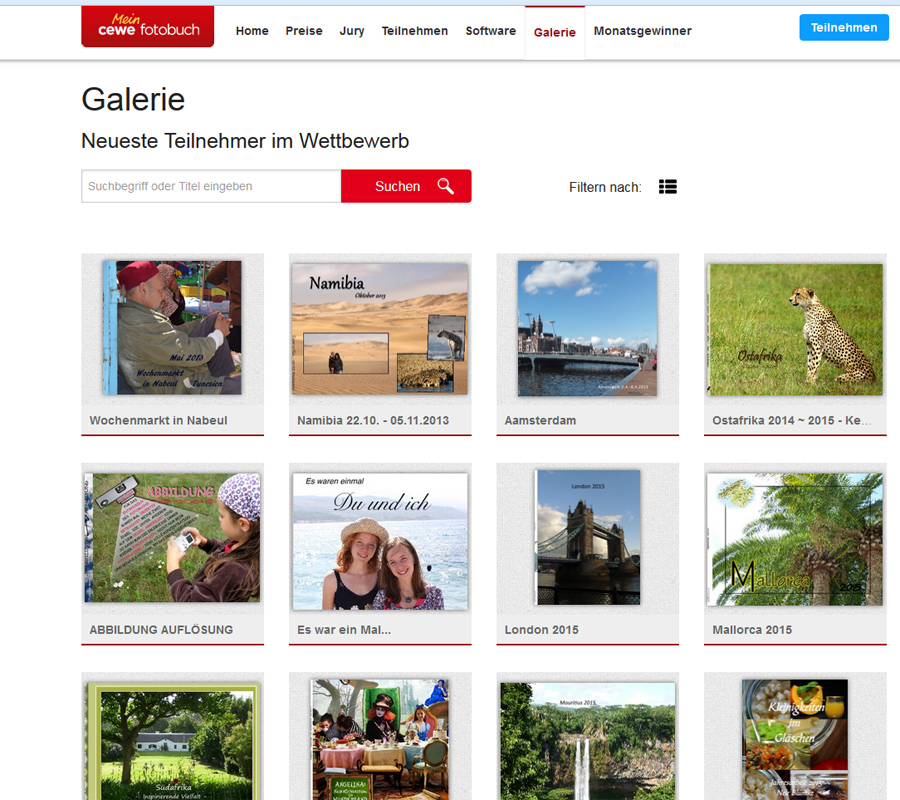
Task: Open the Kleinigkeiten im Gläschen thumbnail
Action: (795, 740)
